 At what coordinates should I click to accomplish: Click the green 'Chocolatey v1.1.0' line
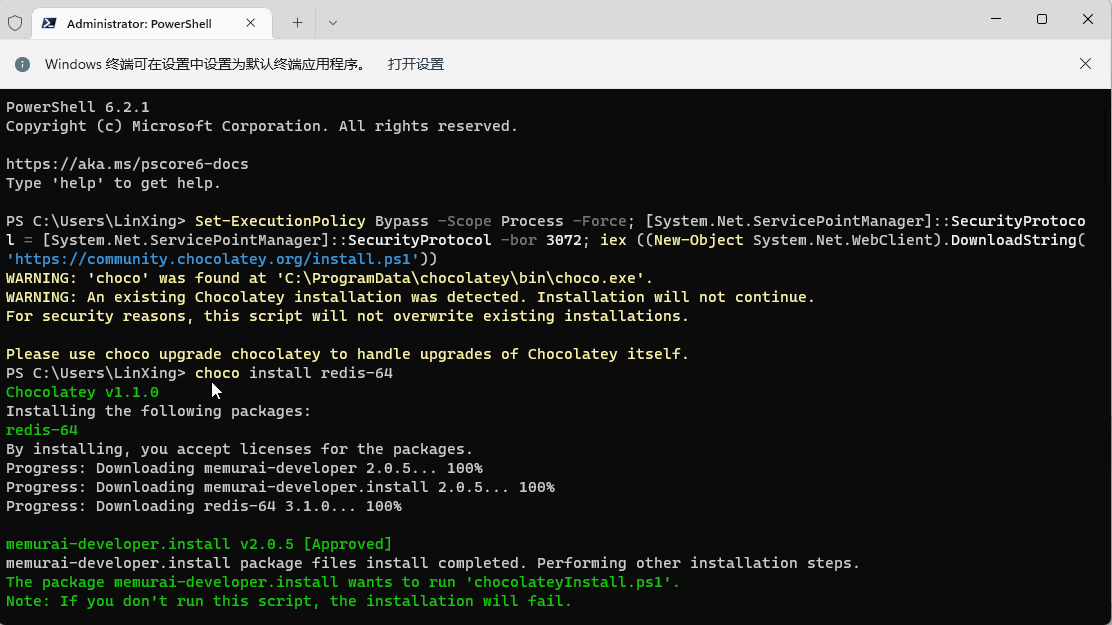tap(82, 392)
